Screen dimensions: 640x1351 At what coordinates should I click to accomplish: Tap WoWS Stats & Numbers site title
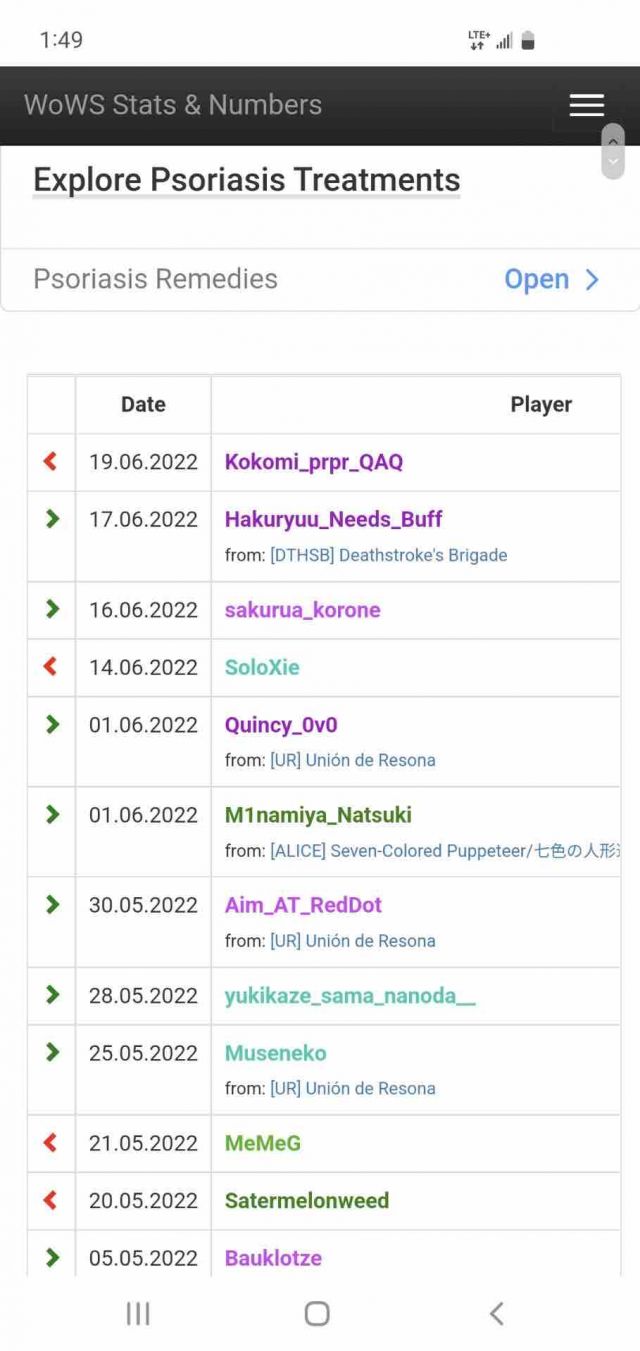(x=173, y=105)
